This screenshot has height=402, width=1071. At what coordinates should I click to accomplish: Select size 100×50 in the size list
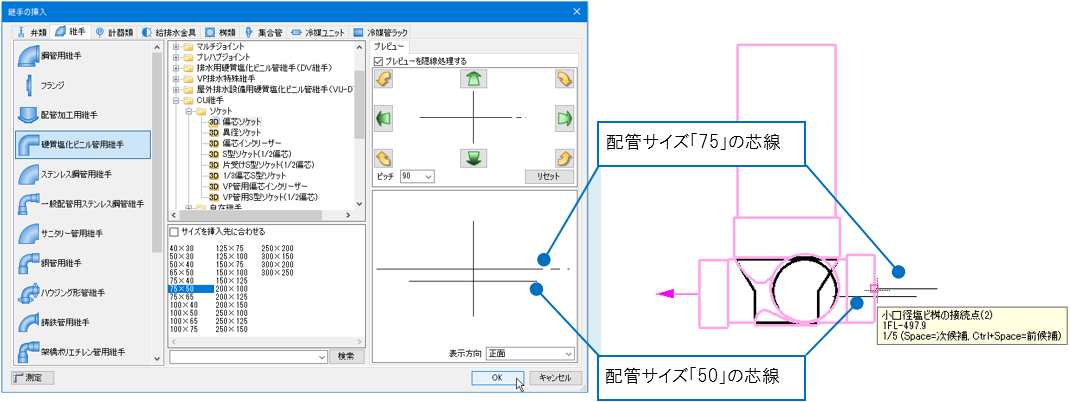click(182, 311)
